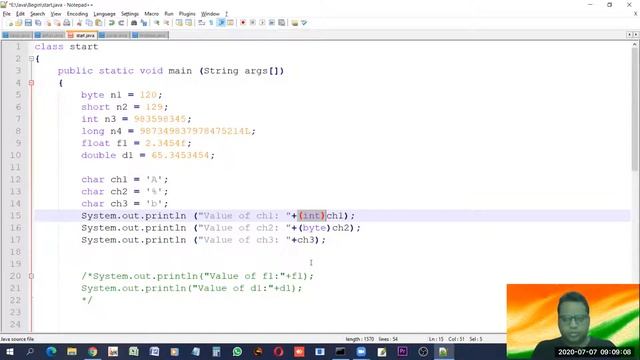Click the Save All toolbar icon
Image resolution: width=640 pixels, height=360 pixels.
click(38, 23)
